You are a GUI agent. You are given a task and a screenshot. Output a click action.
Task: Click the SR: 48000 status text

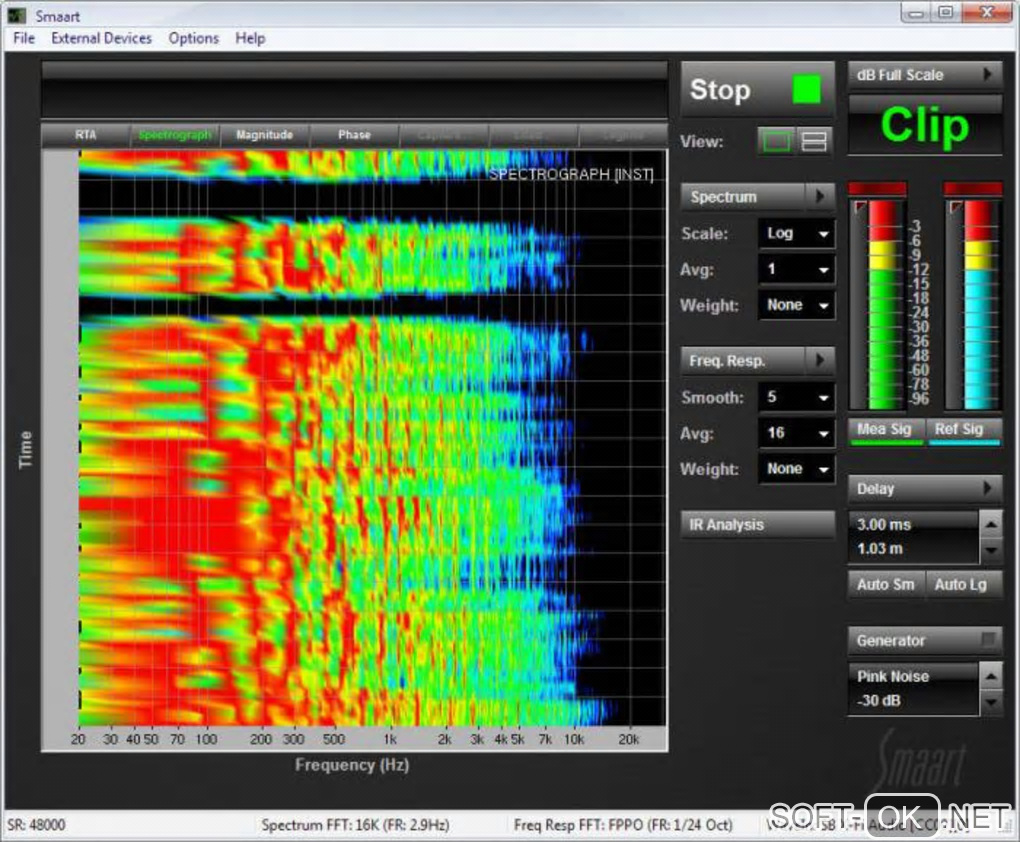[36, 824]
